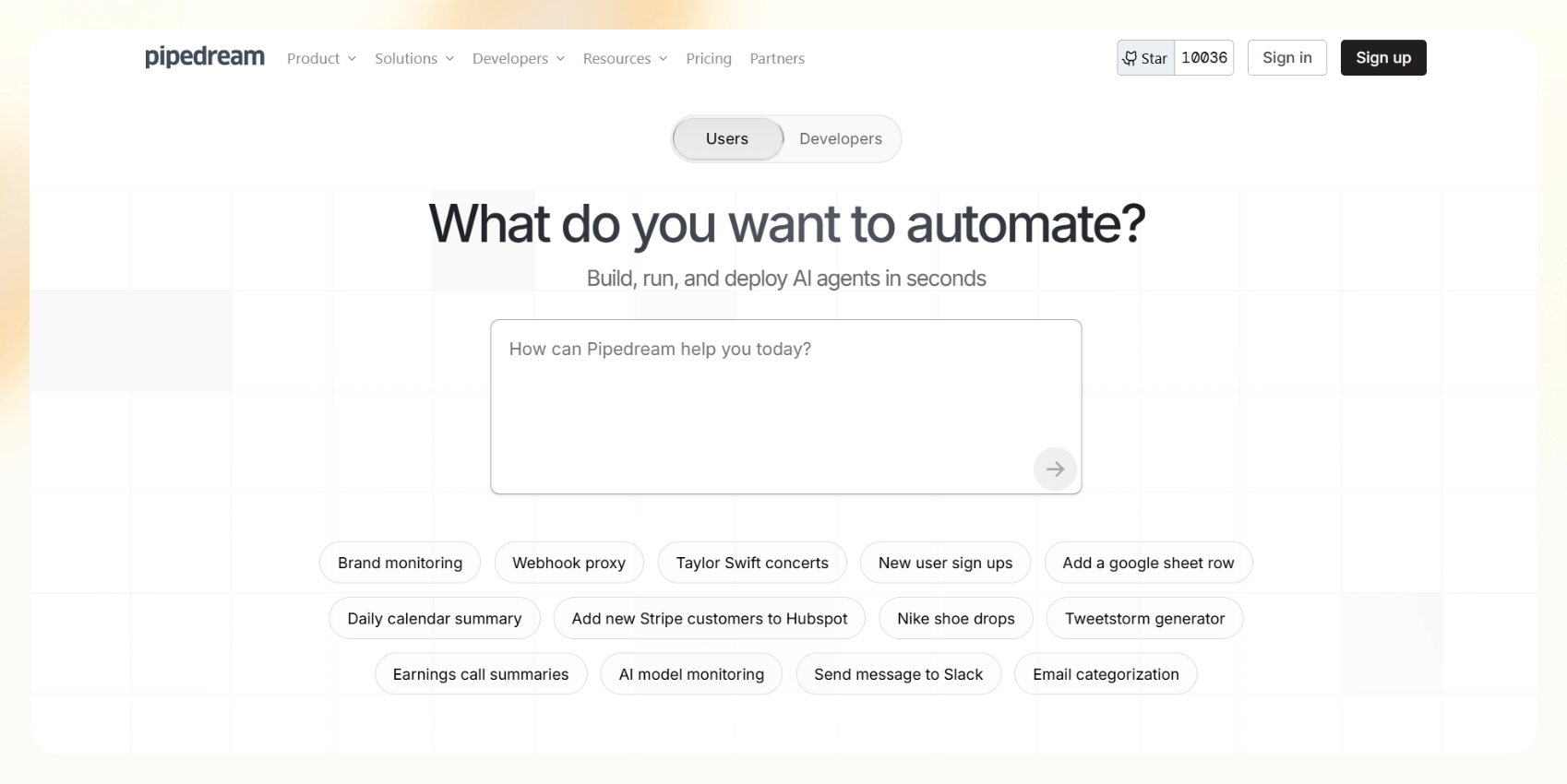Pick the Earnings call summaries suggestion
This screenshot has height=784, width=1567.
pos(481,674)
